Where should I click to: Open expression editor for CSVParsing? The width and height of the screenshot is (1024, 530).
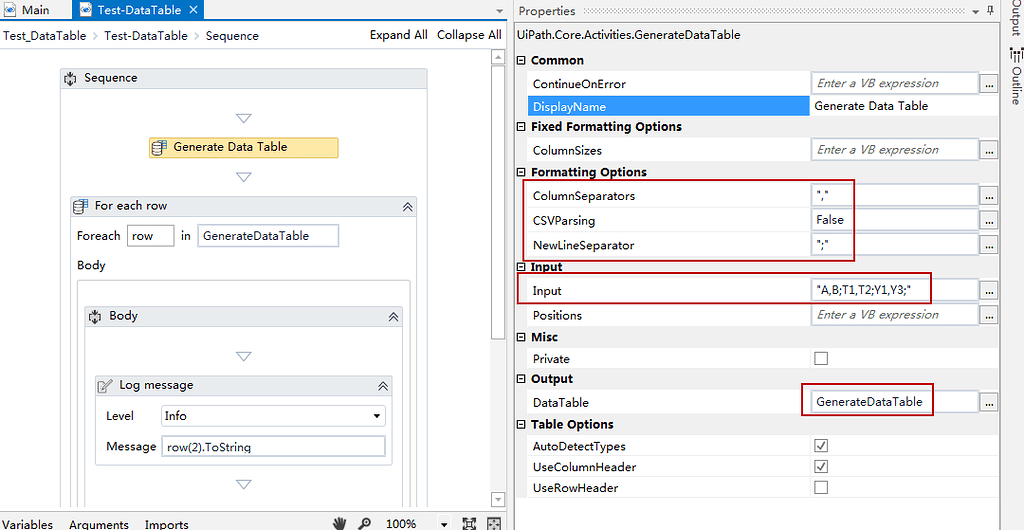[989, 221]
